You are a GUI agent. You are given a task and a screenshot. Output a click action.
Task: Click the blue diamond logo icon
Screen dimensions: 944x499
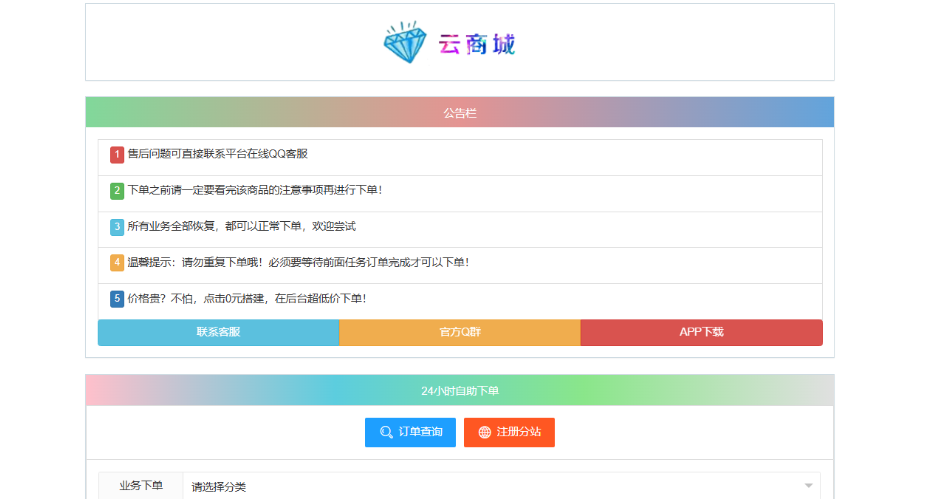[404, 42]
